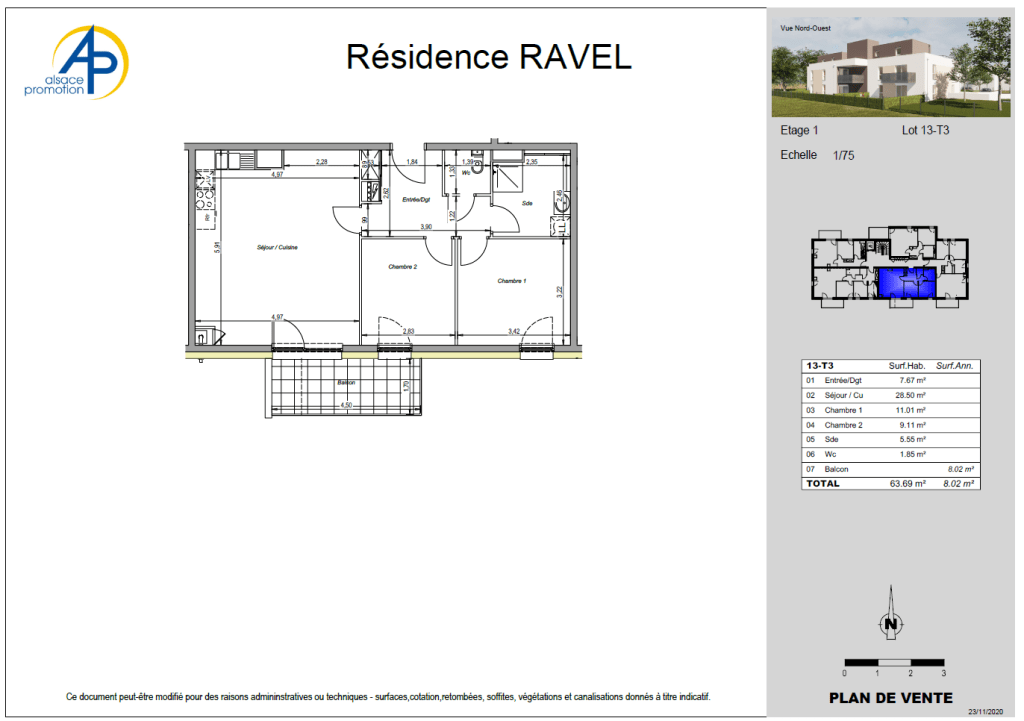This screenshot has height=721, width=1024.
Task: Click the Surf.Ann. column header
Action: pyautogui.click(x=954, y=366)
